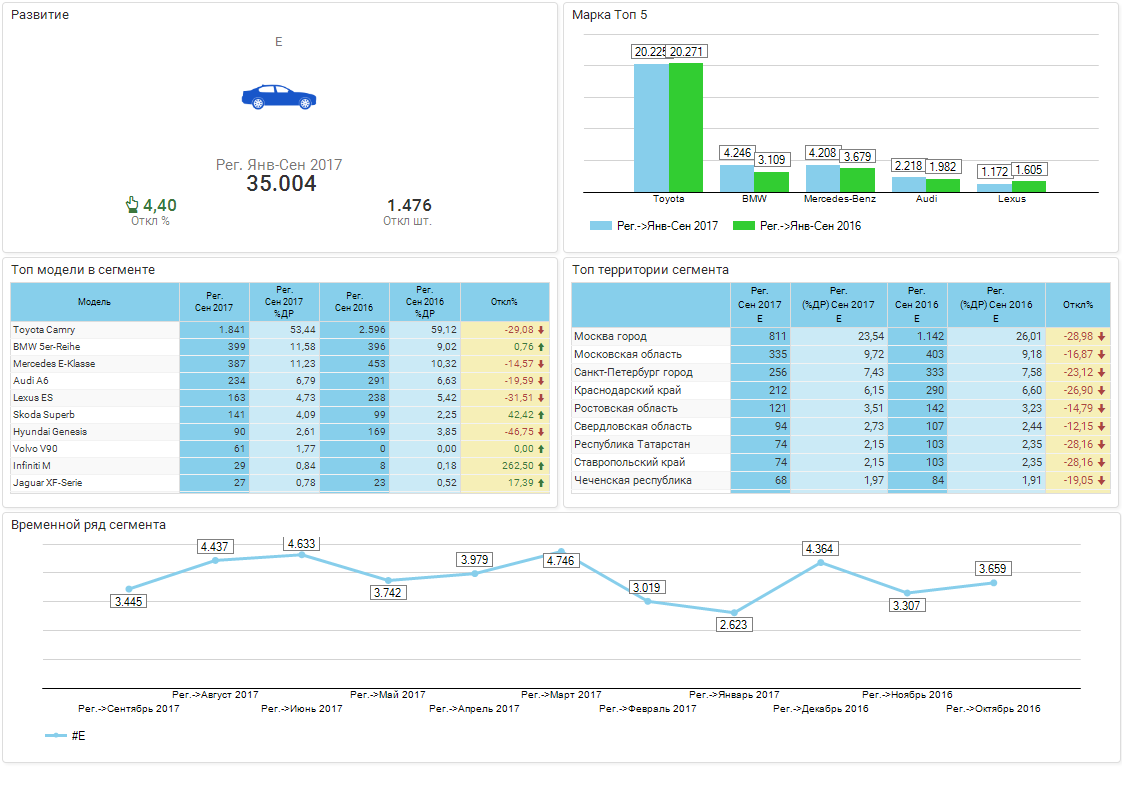Image resolution: width=1122 pixels, height=793 pixels.
Task: Sort territories by Рег. Сен 2016 E header
Action: (917, 305)
